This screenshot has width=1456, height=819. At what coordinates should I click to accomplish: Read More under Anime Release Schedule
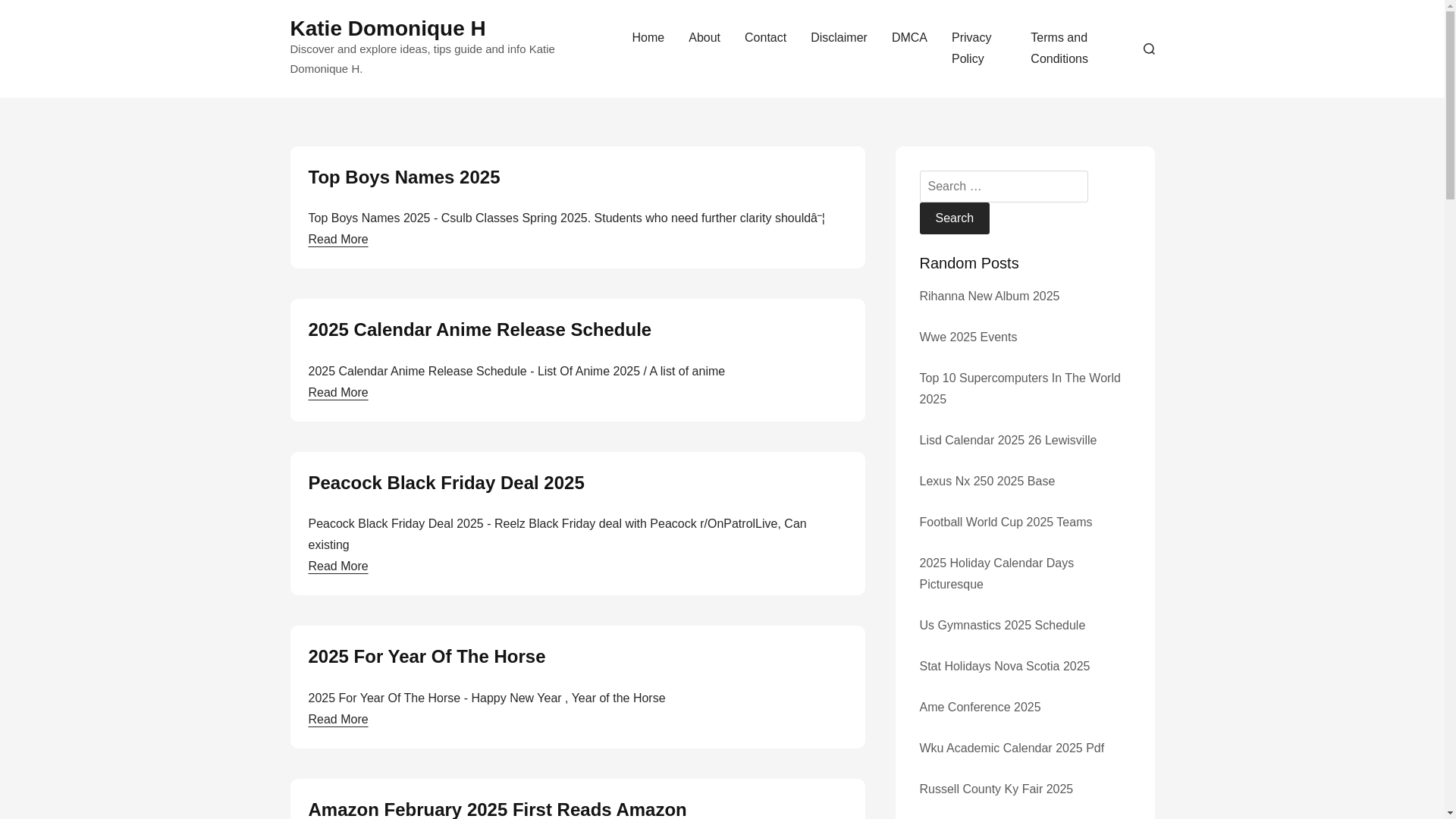tap(337, 393)
